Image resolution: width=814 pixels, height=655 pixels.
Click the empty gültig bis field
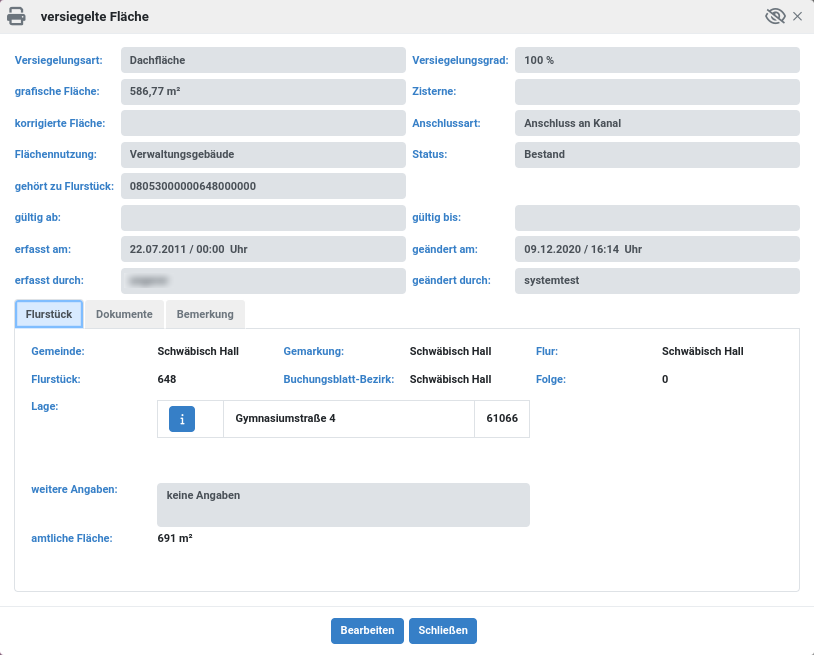point(657,218)
